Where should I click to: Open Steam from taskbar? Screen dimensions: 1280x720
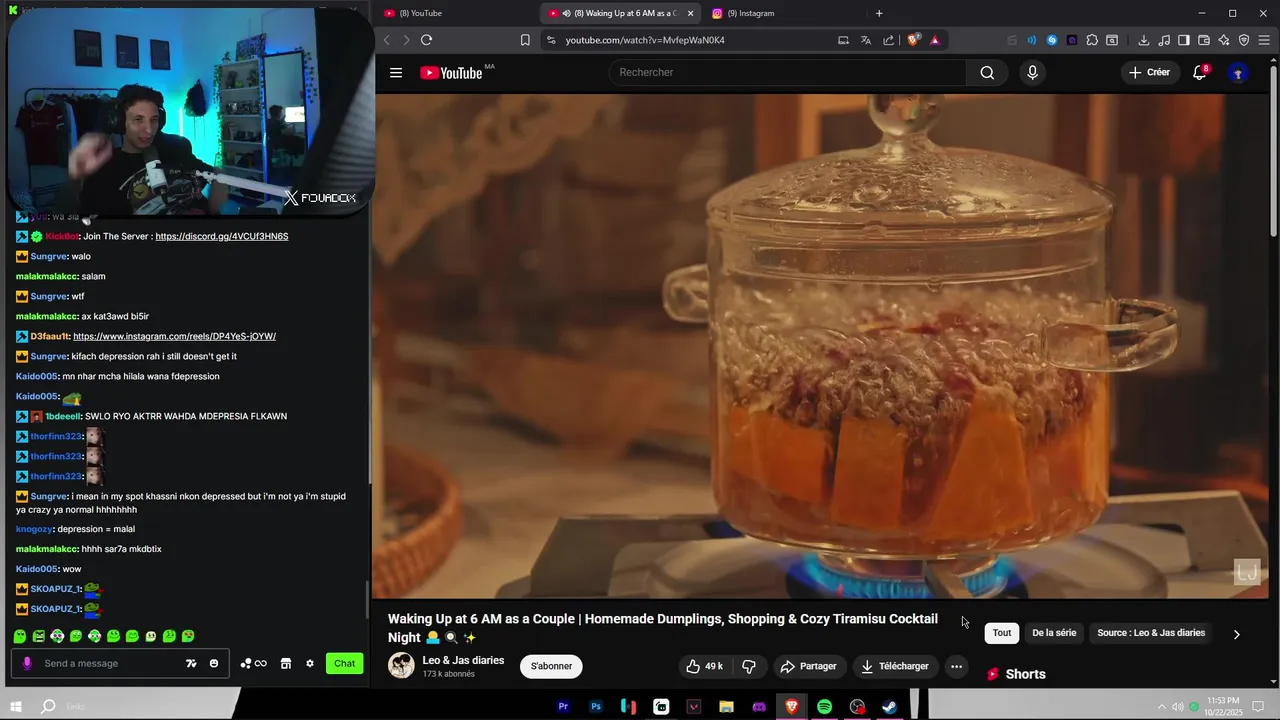[889, 707]
